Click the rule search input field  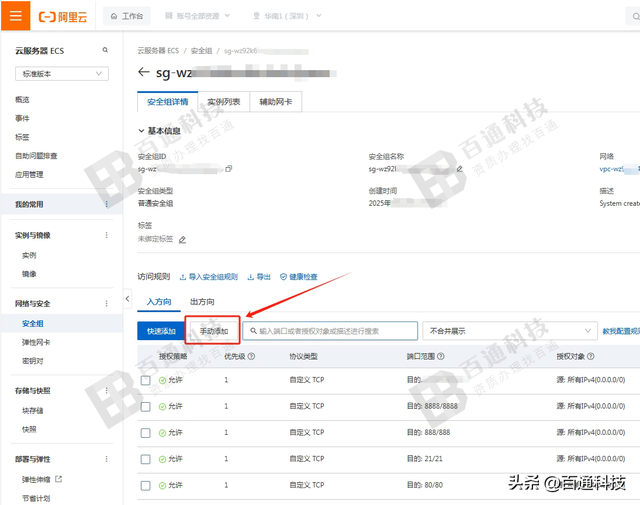tap(330, 331)
